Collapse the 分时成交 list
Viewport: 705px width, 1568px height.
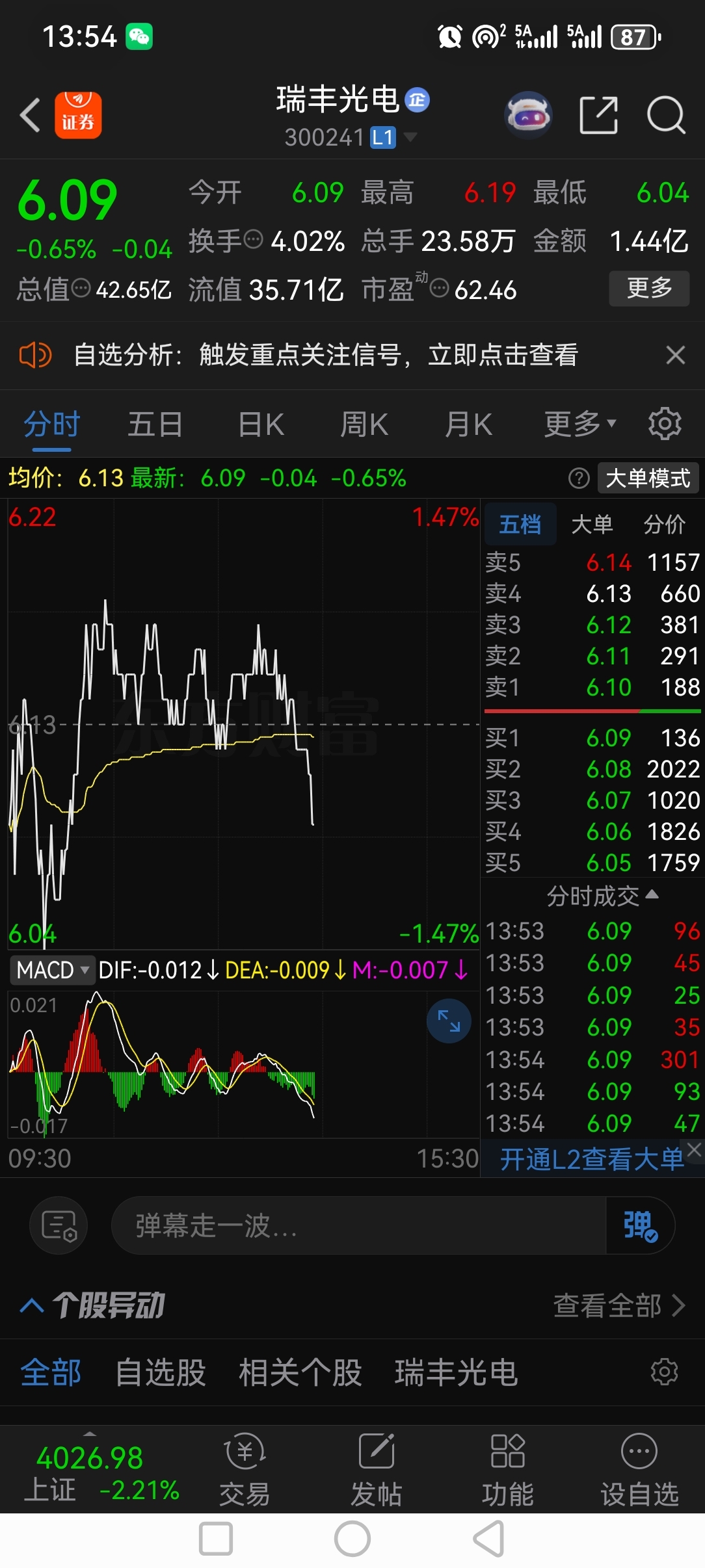point(602,896)
